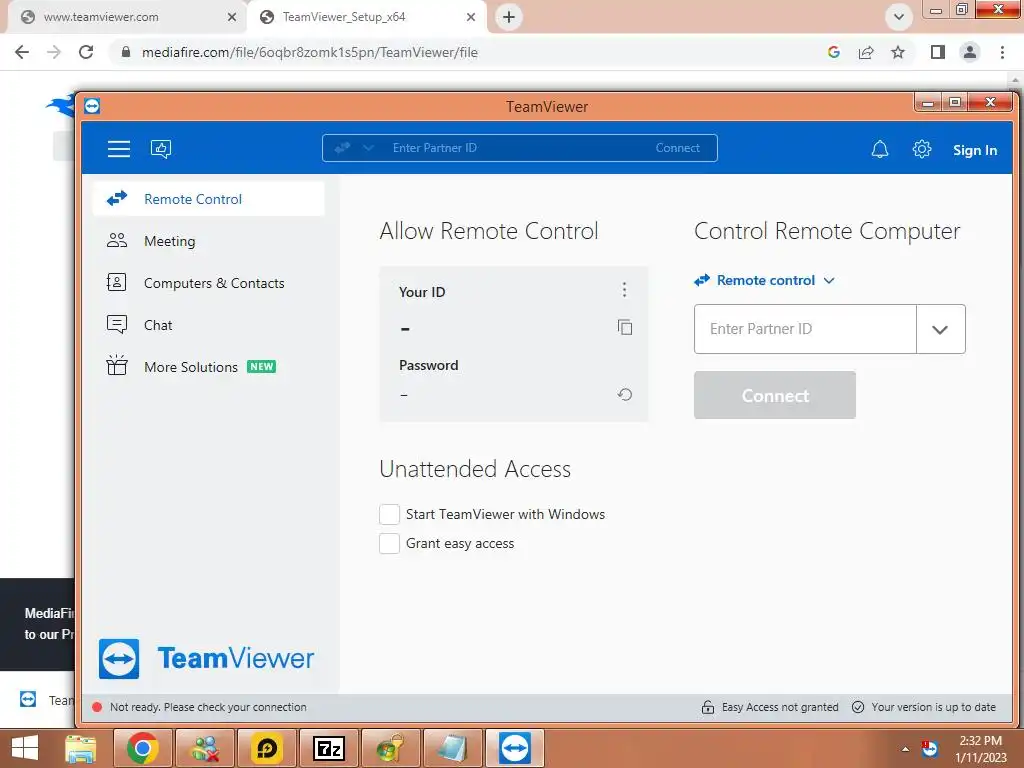Check Grant easy access
This screenshot has width=1024, height=768.
pyautogui.click(x=389, y=543)
